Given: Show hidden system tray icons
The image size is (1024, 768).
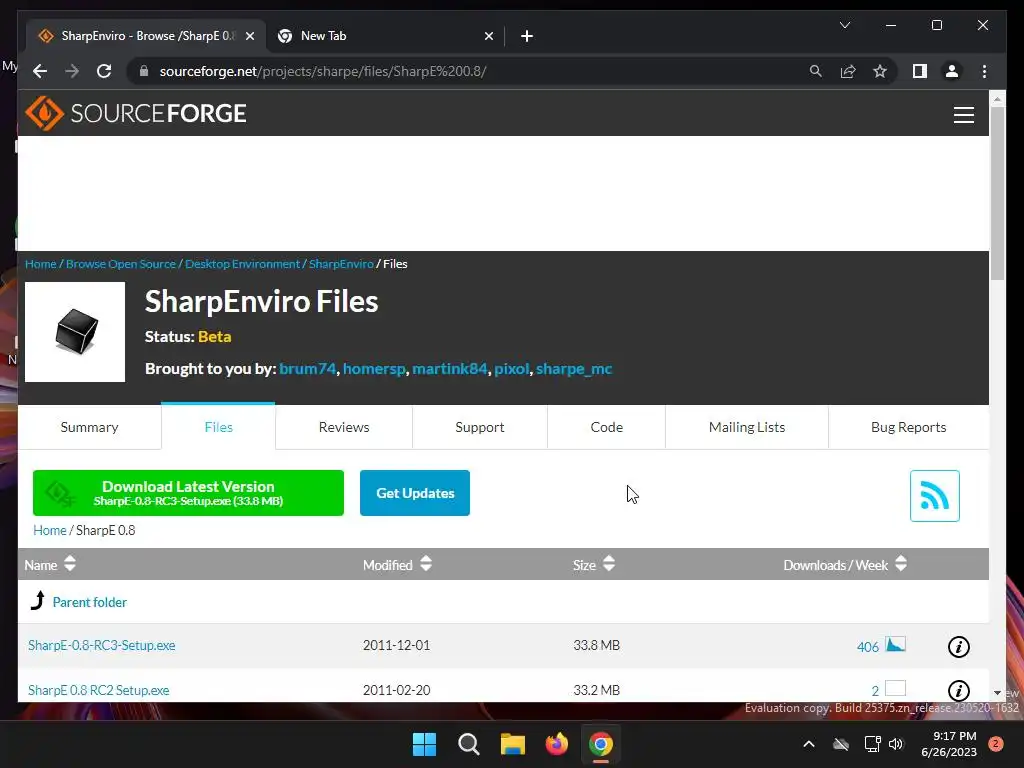Looking at the screenshot, I should pyautogui.click(x=808, y=744).
